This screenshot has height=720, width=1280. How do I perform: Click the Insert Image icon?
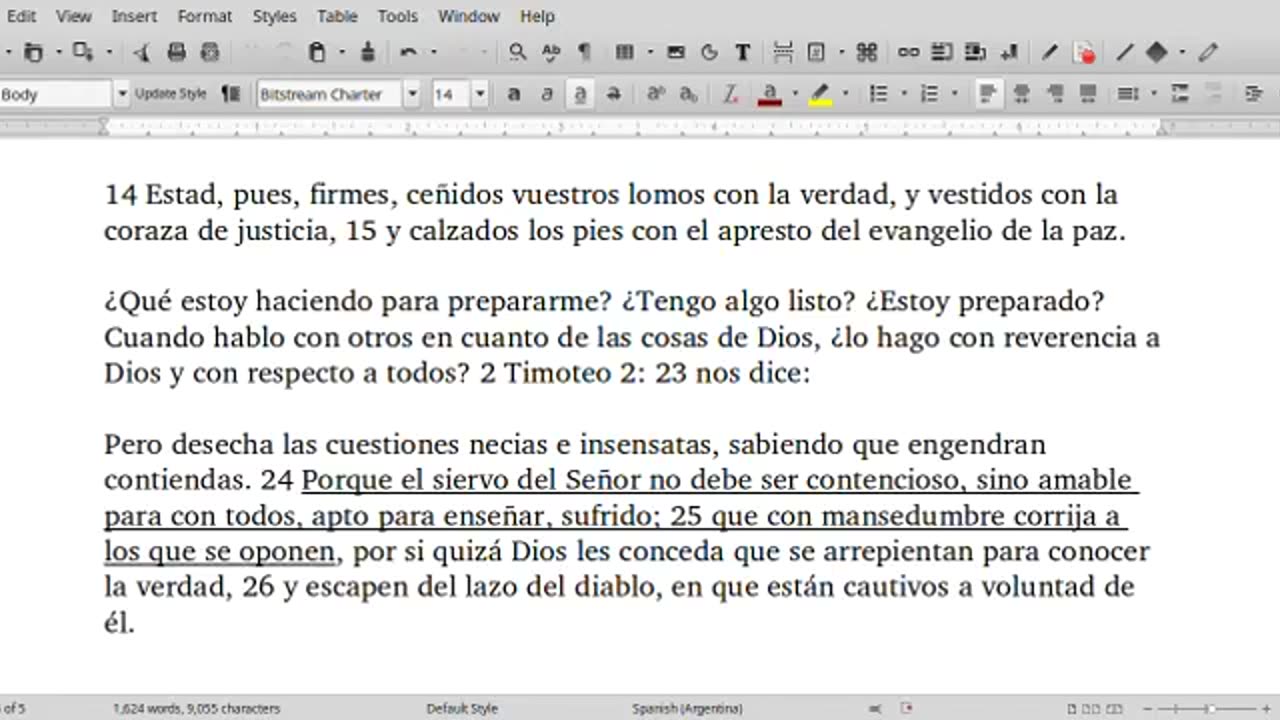[676, 53]
